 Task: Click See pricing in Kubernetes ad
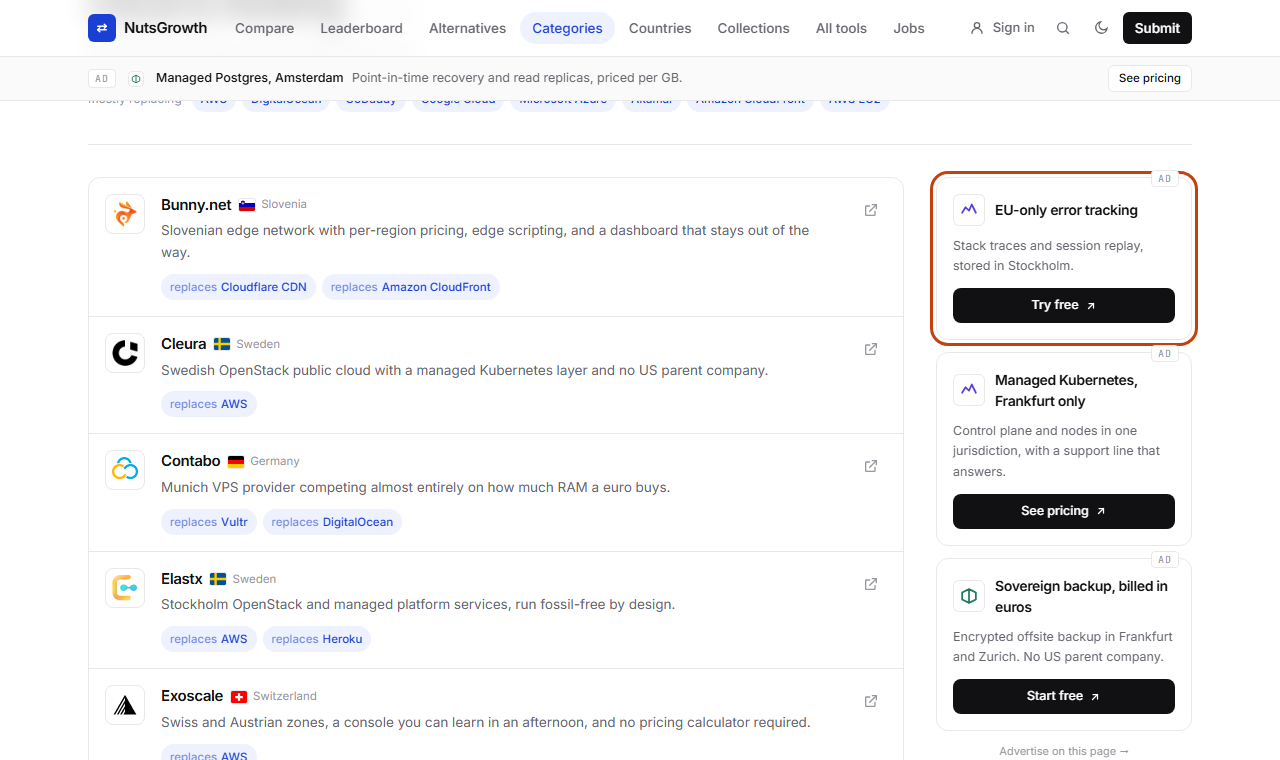click(1064, 511)
